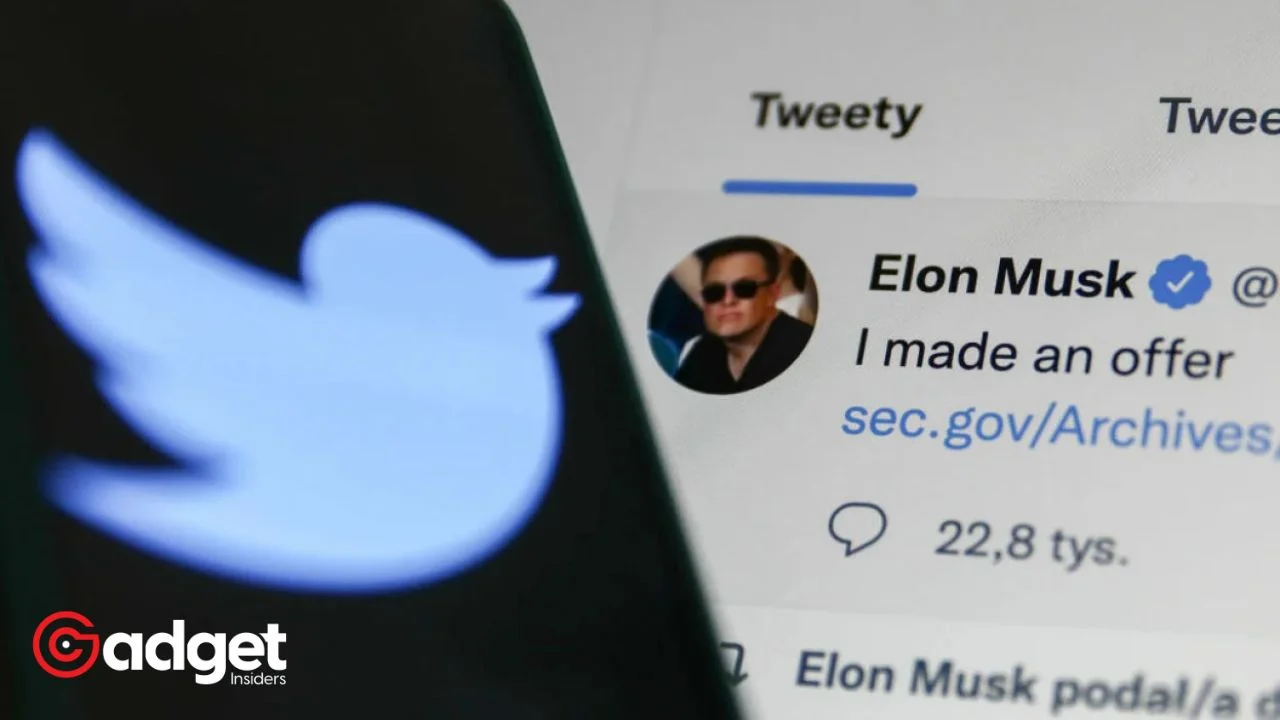Select the tweet text I made an offer
Image resolution: width=1280 pixels, height=720 pixels.
tap(1042, 353)
